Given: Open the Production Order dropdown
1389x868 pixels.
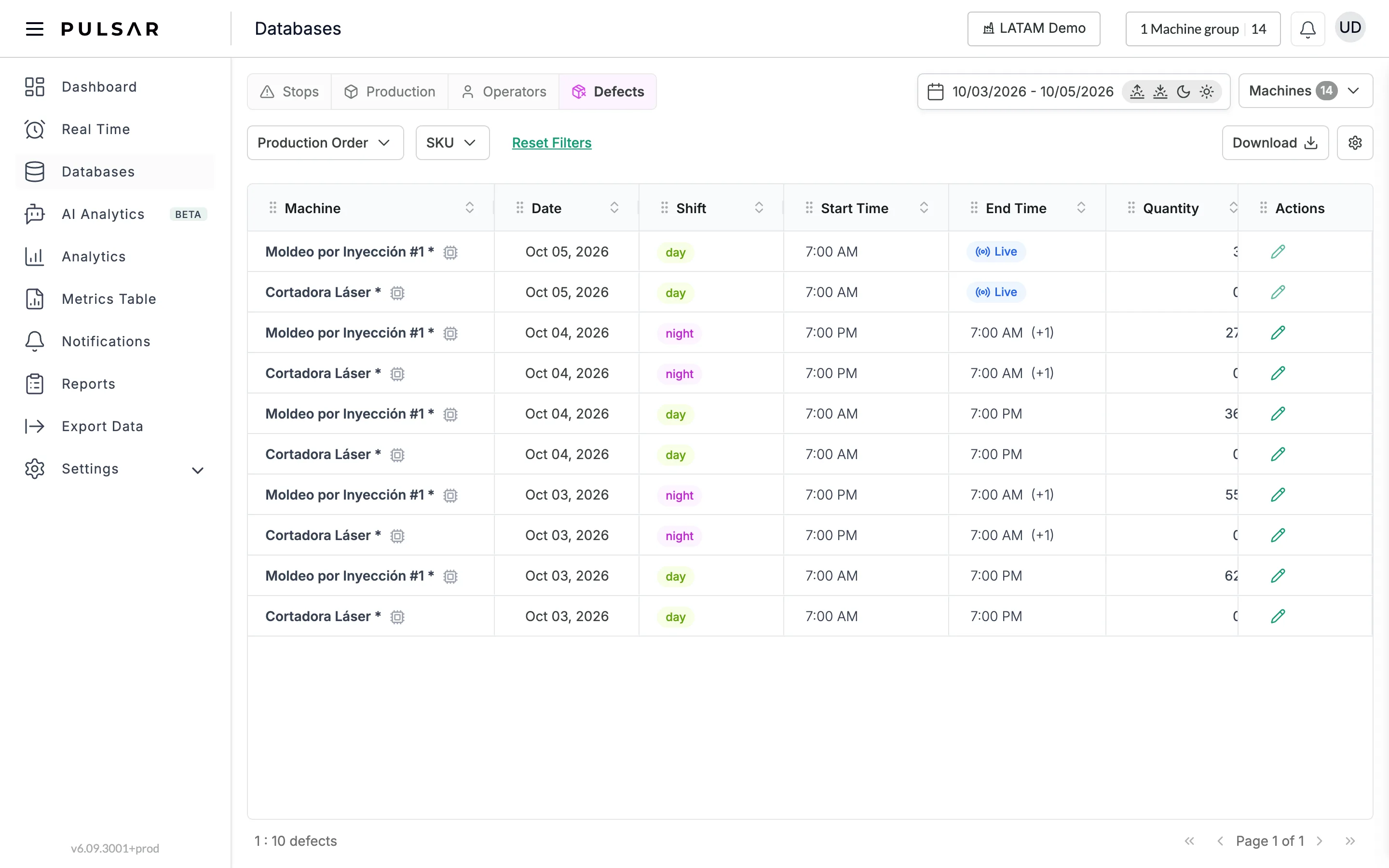Looking at the screenshot, I should [x=325, y=142].
